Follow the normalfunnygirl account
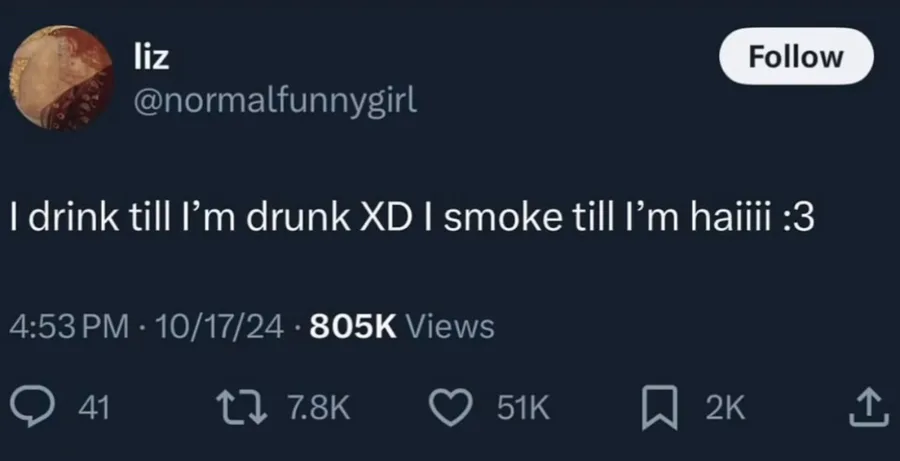 tap(796, 56)
